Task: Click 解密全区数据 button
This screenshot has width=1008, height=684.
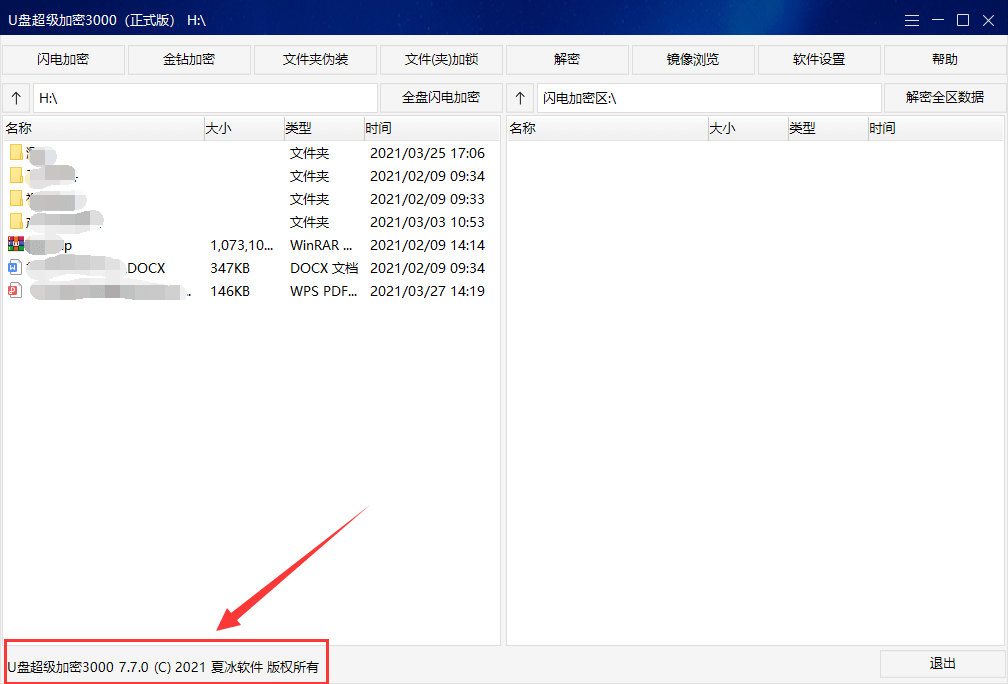Action: point(945,98)
